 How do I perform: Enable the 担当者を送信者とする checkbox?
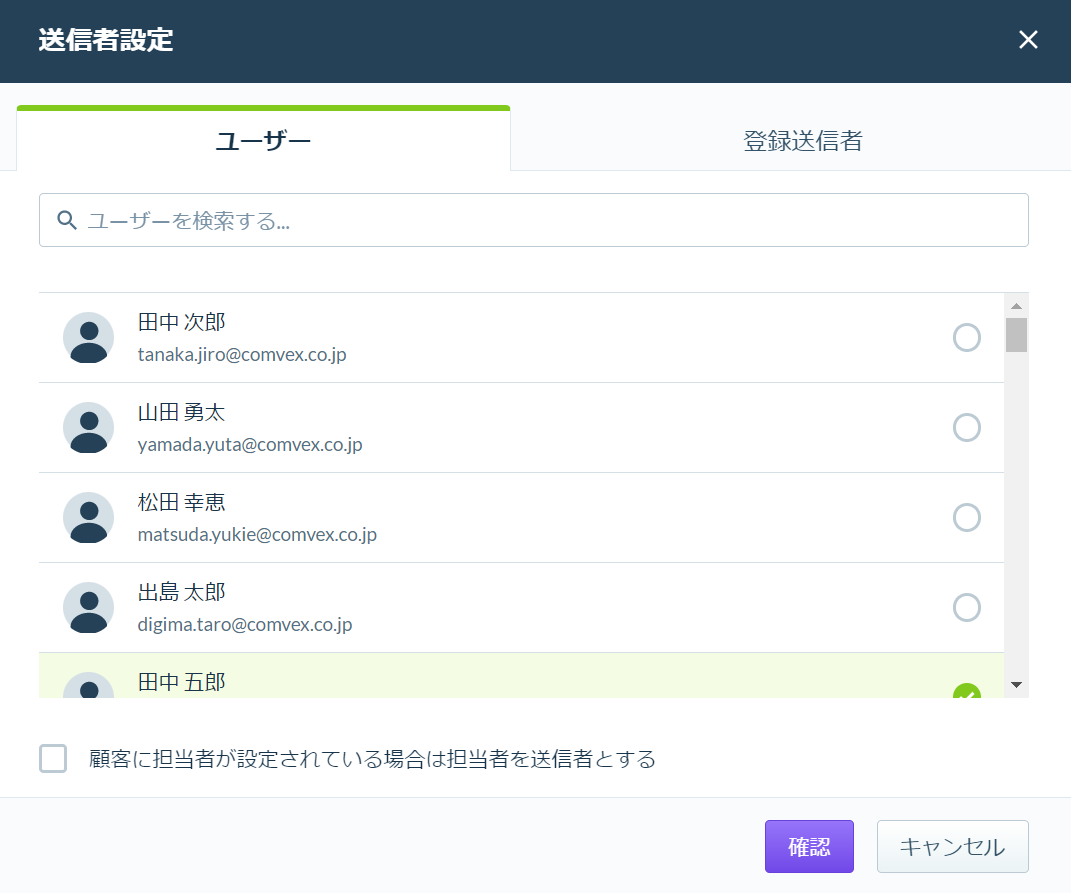tap(53, 758)
